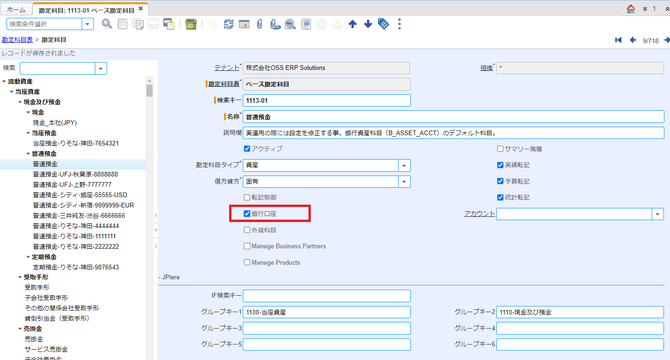670x360 pixels.
Task: Collapse the 流動資産 tree node
Action: (4, 81)
